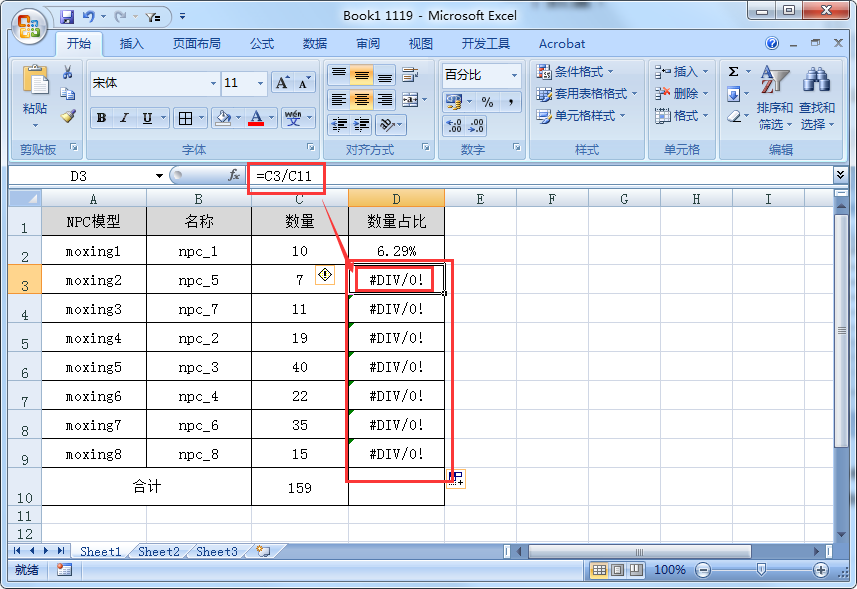This screenshot has height=589, width=857.
Task: Center text horizontally
Action: pyautogui.click(x=361, y=99)
